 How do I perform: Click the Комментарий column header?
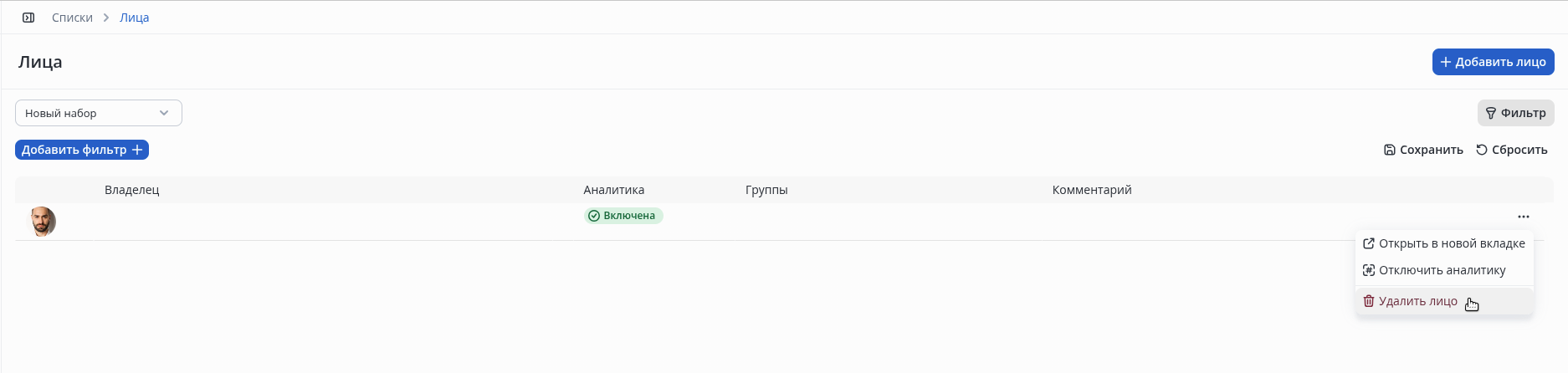pyautogui.click(x=1091, y=190)
